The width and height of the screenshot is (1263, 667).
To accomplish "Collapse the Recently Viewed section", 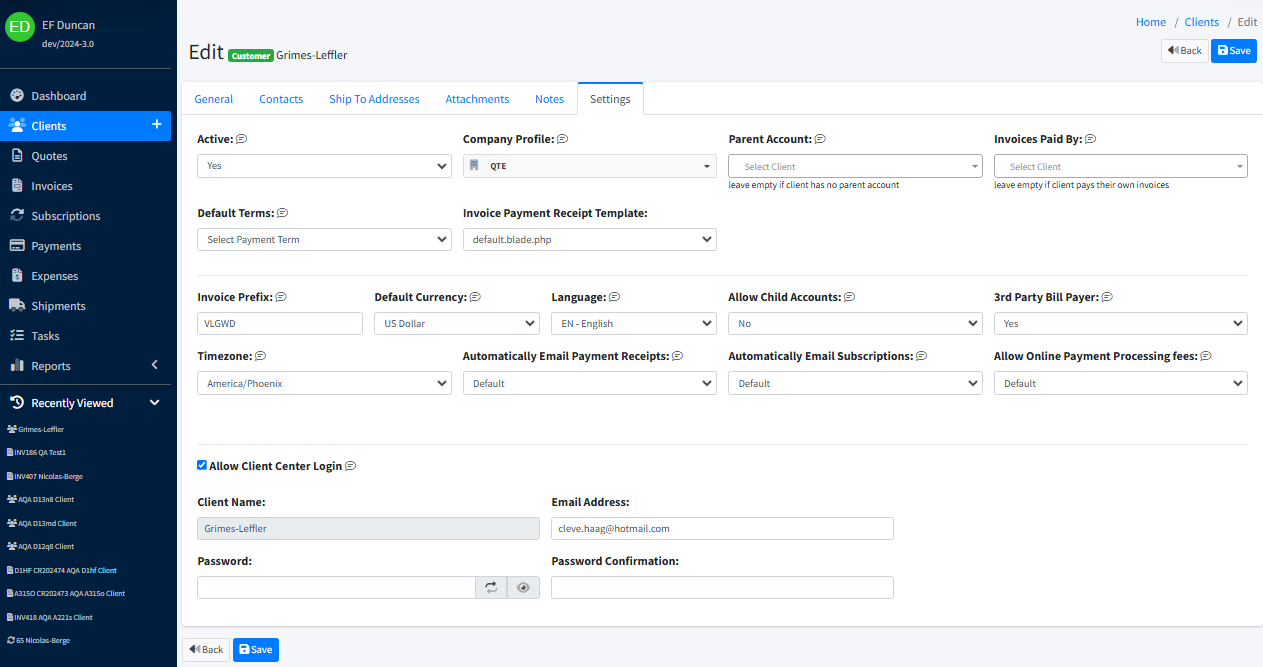I will pyautogui.click(x=154, y=403).
